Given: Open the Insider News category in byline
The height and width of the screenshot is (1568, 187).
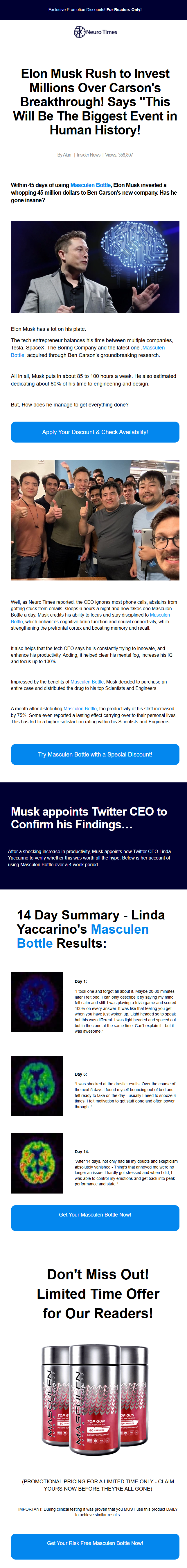Looking at the screenshot, I should click(89, 155).
